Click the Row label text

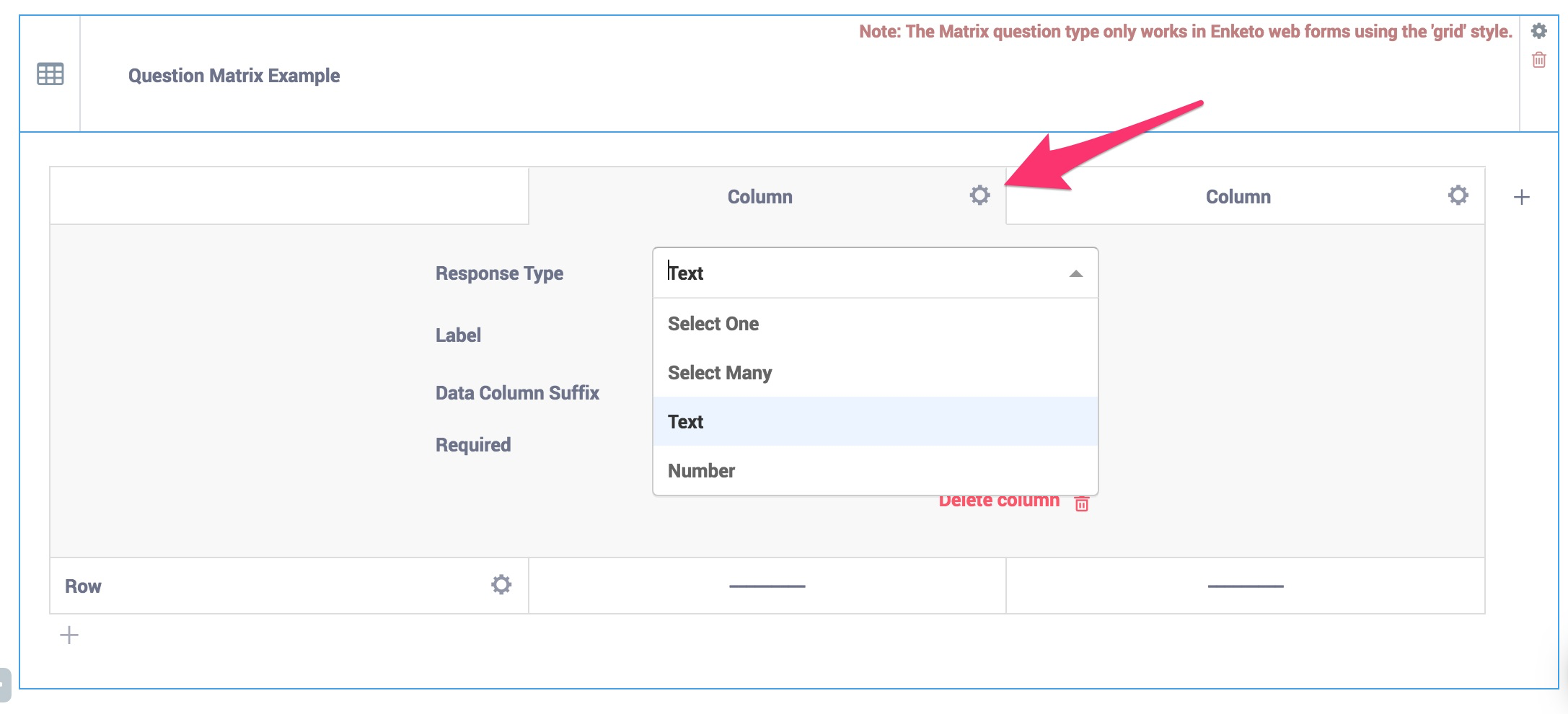[x=83, y=586]
